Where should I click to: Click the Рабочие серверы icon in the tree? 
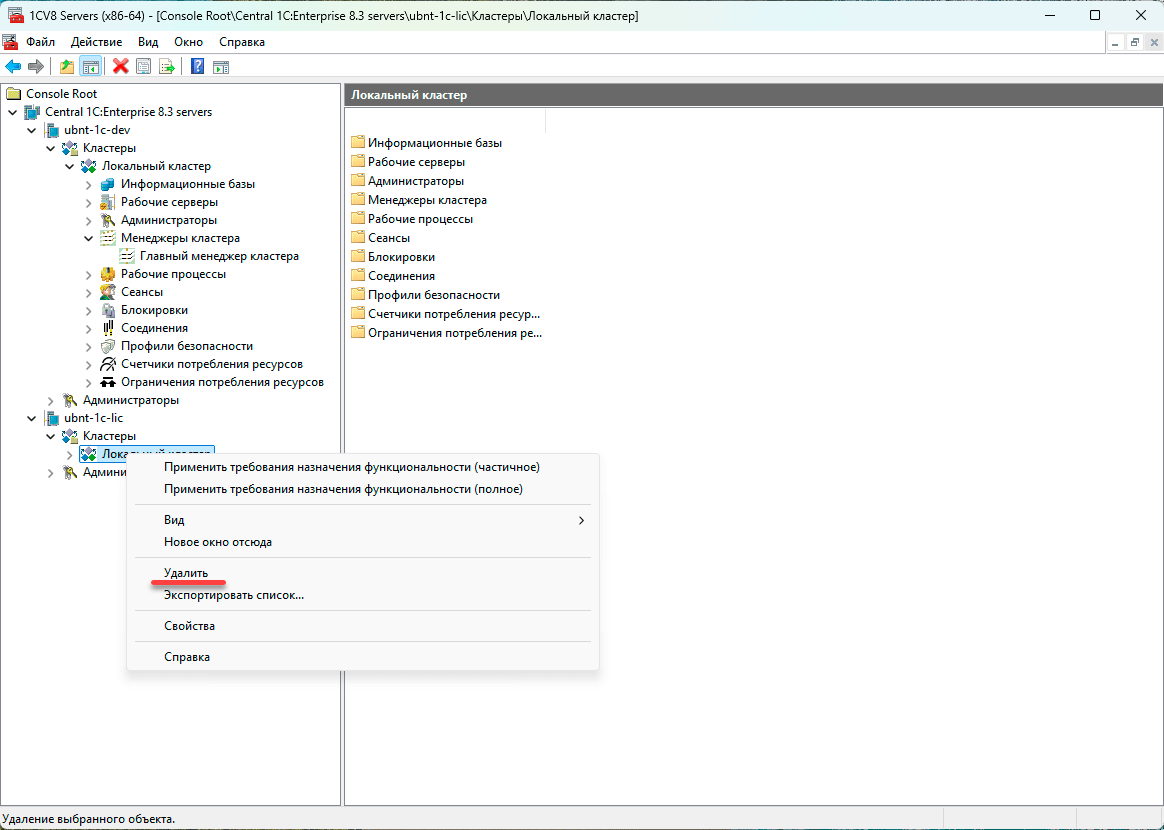pyautogui.click(x=108, y=202)
